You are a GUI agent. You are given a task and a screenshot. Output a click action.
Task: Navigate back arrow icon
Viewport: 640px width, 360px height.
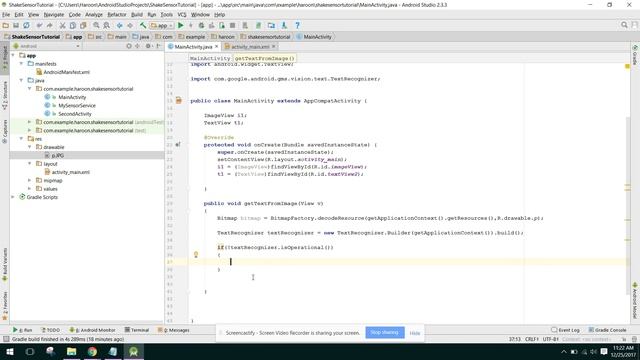point(120,25)
